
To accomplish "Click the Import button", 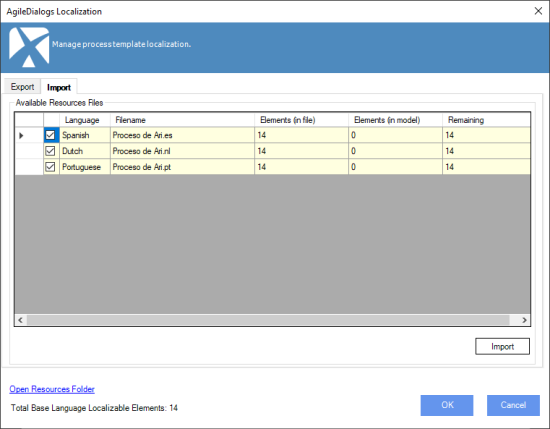I will (502, 347).
